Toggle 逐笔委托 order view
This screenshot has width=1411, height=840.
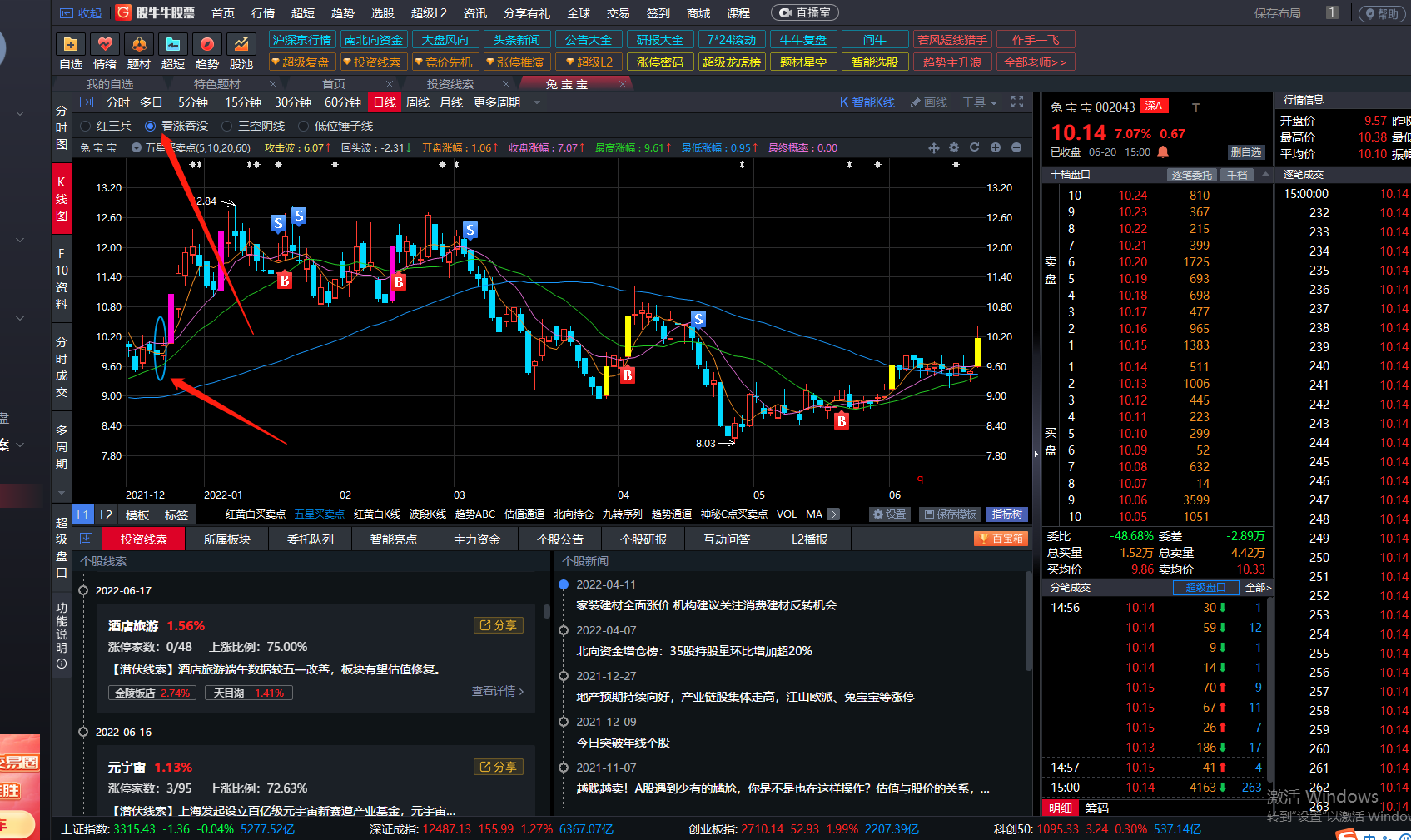point(1192,175)
